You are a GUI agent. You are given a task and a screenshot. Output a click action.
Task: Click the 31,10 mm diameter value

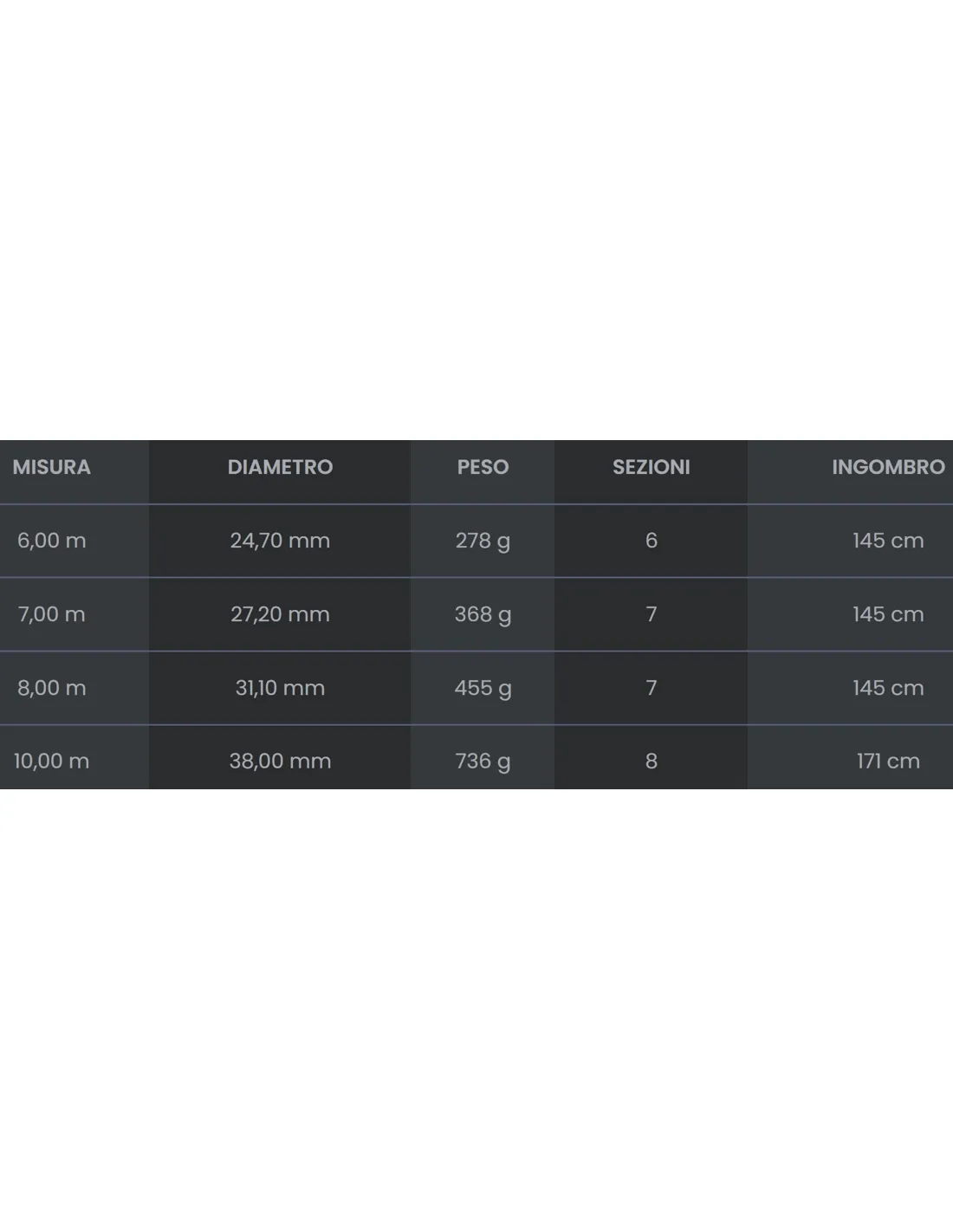pyautogui.click(x=280, y=688)
